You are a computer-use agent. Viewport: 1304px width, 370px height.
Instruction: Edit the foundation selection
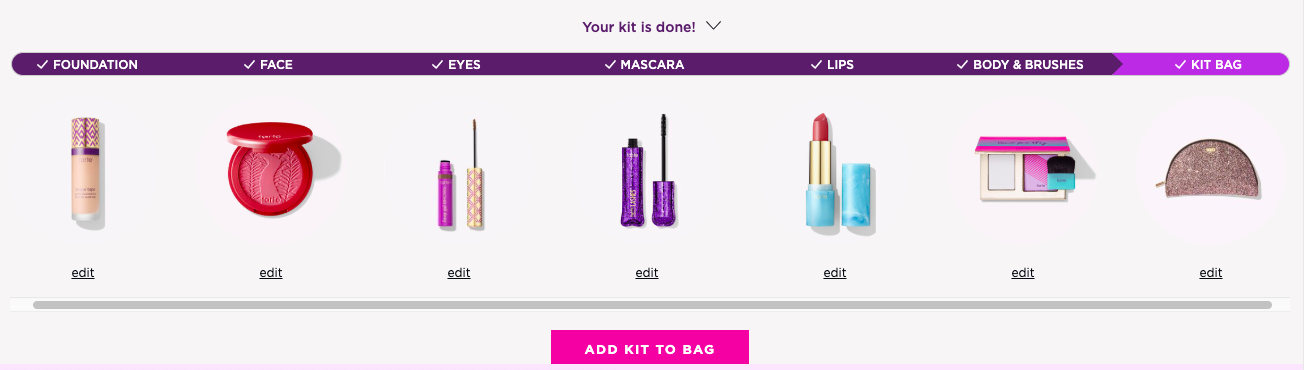pos(83,273)
